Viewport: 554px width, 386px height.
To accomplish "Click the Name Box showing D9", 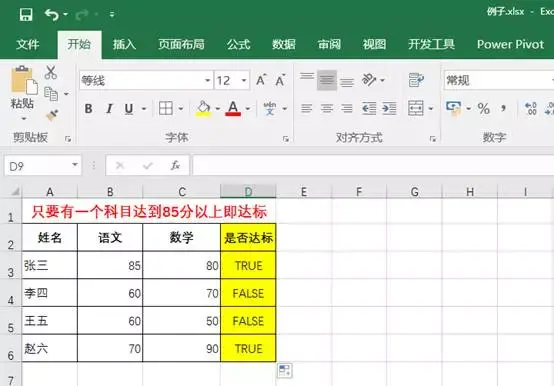I will point(43,165).
